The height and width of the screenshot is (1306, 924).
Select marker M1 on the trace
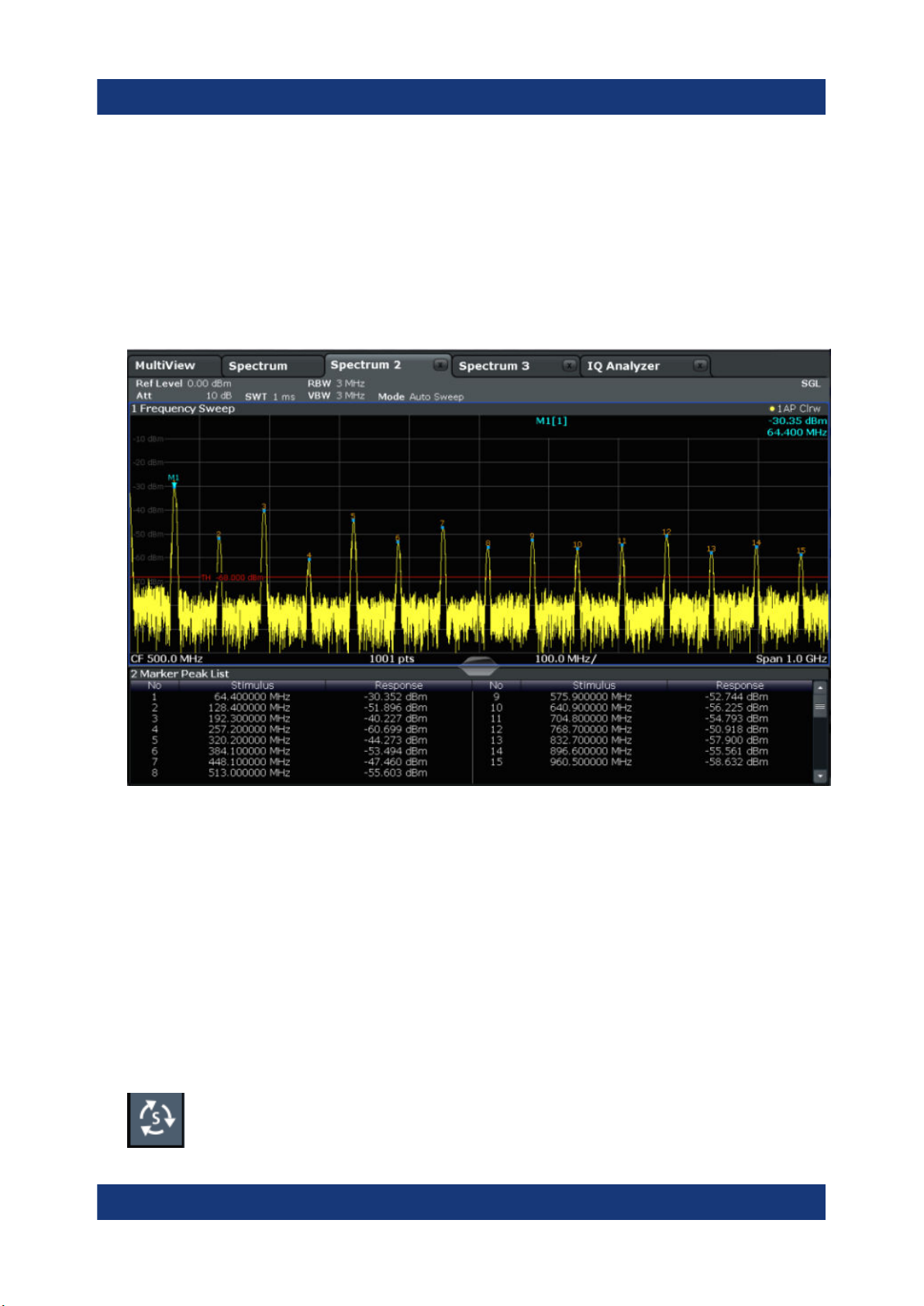pos(174,481)
